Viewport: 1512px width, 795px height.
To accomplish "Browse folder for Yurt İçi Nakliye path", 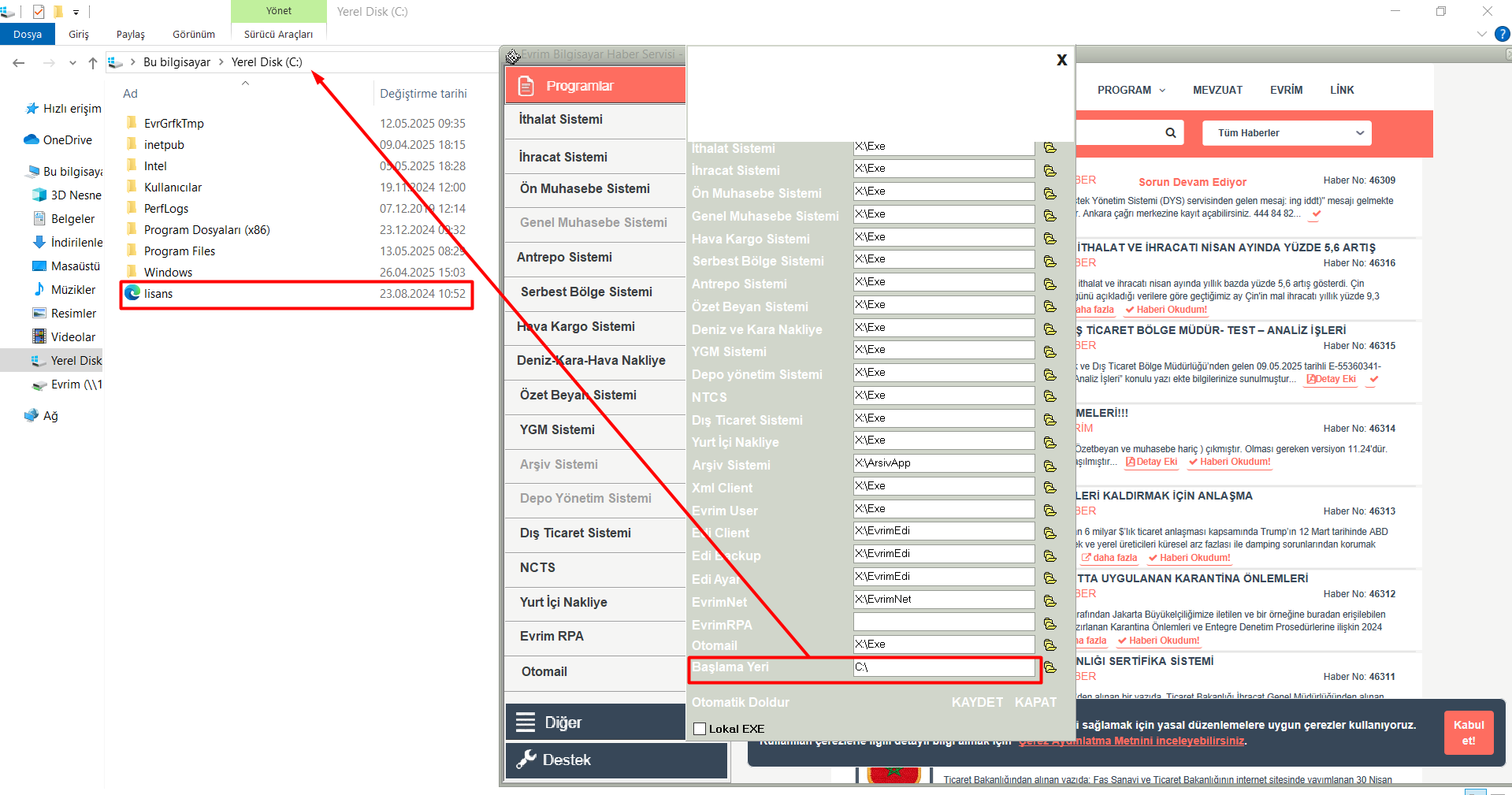I will (1049, 442).
